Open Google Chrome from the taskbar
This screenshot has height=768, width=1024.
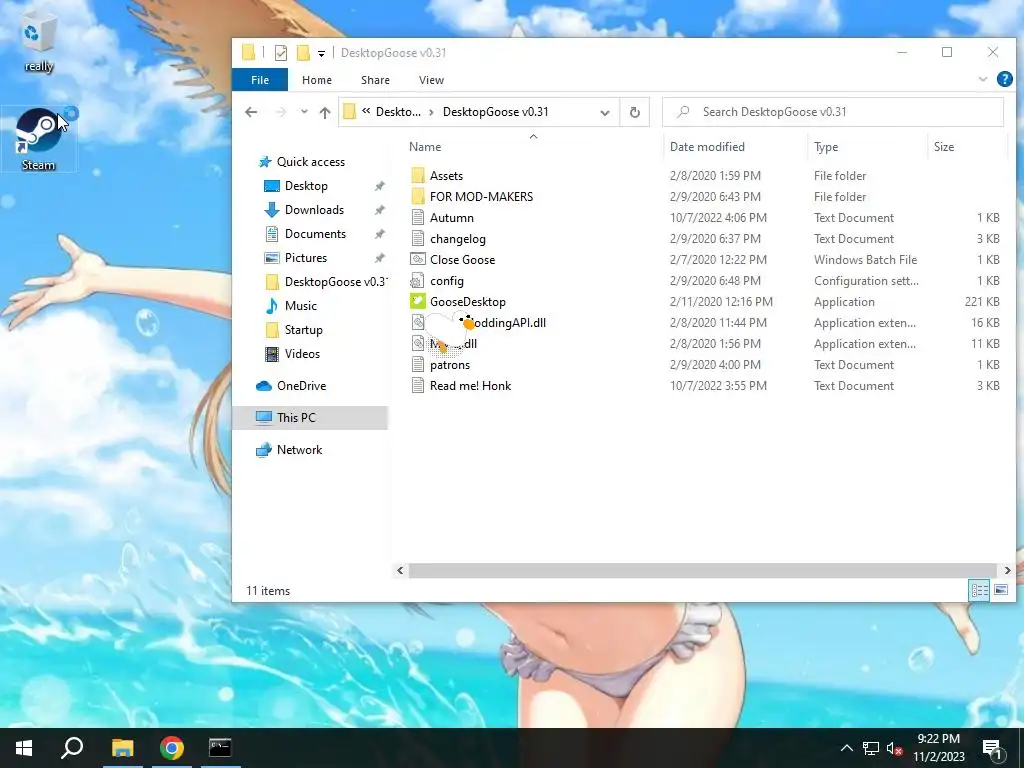(172, 748)
